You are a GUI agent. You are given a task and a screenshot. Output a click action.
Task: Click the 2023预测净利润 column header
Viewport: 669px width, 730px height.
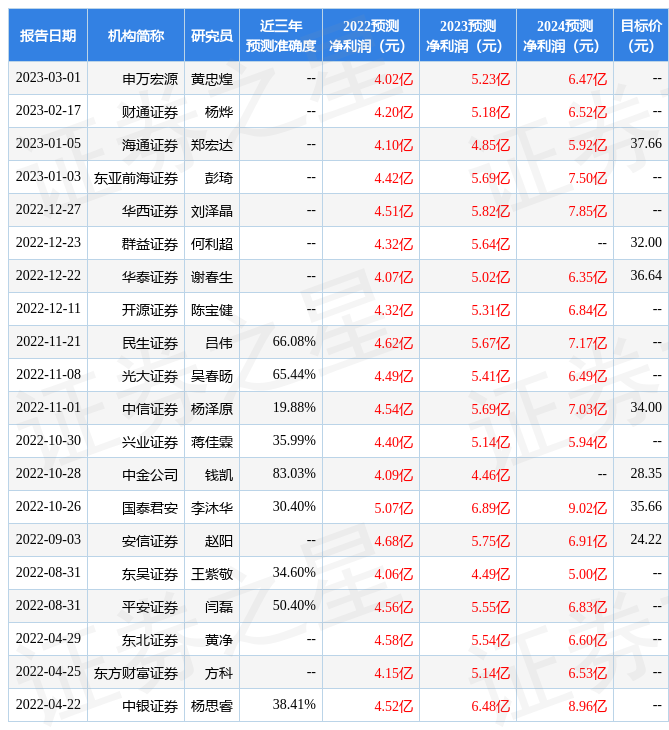point(467,35)
